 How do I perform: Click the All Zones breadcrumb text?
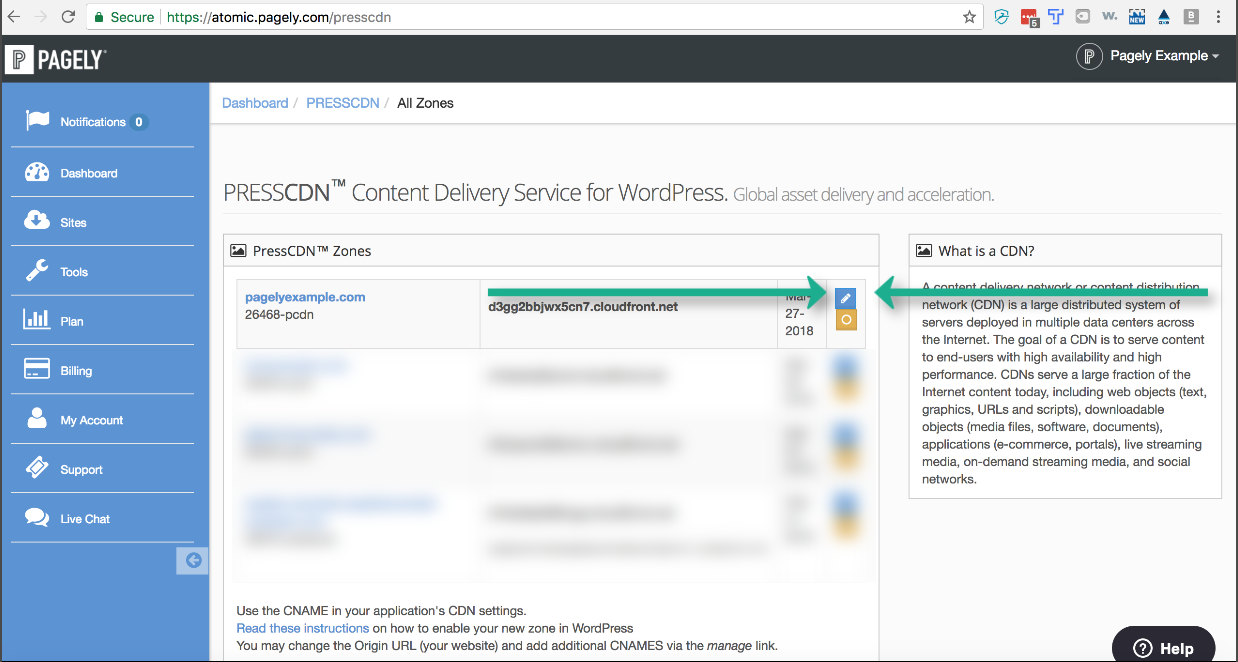[425, 103]
